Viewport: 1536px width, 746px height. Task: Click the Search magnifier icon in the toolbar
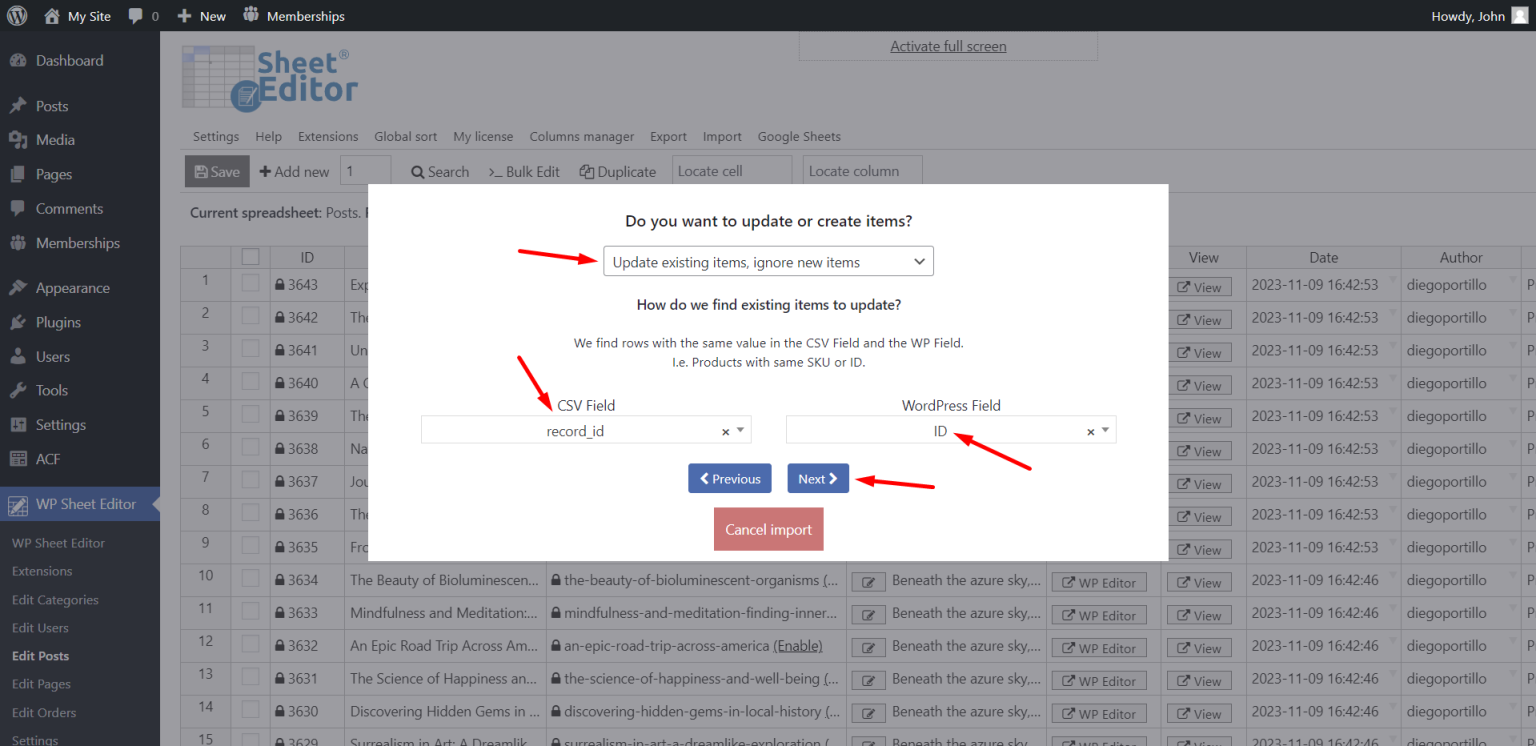(417, 171)
